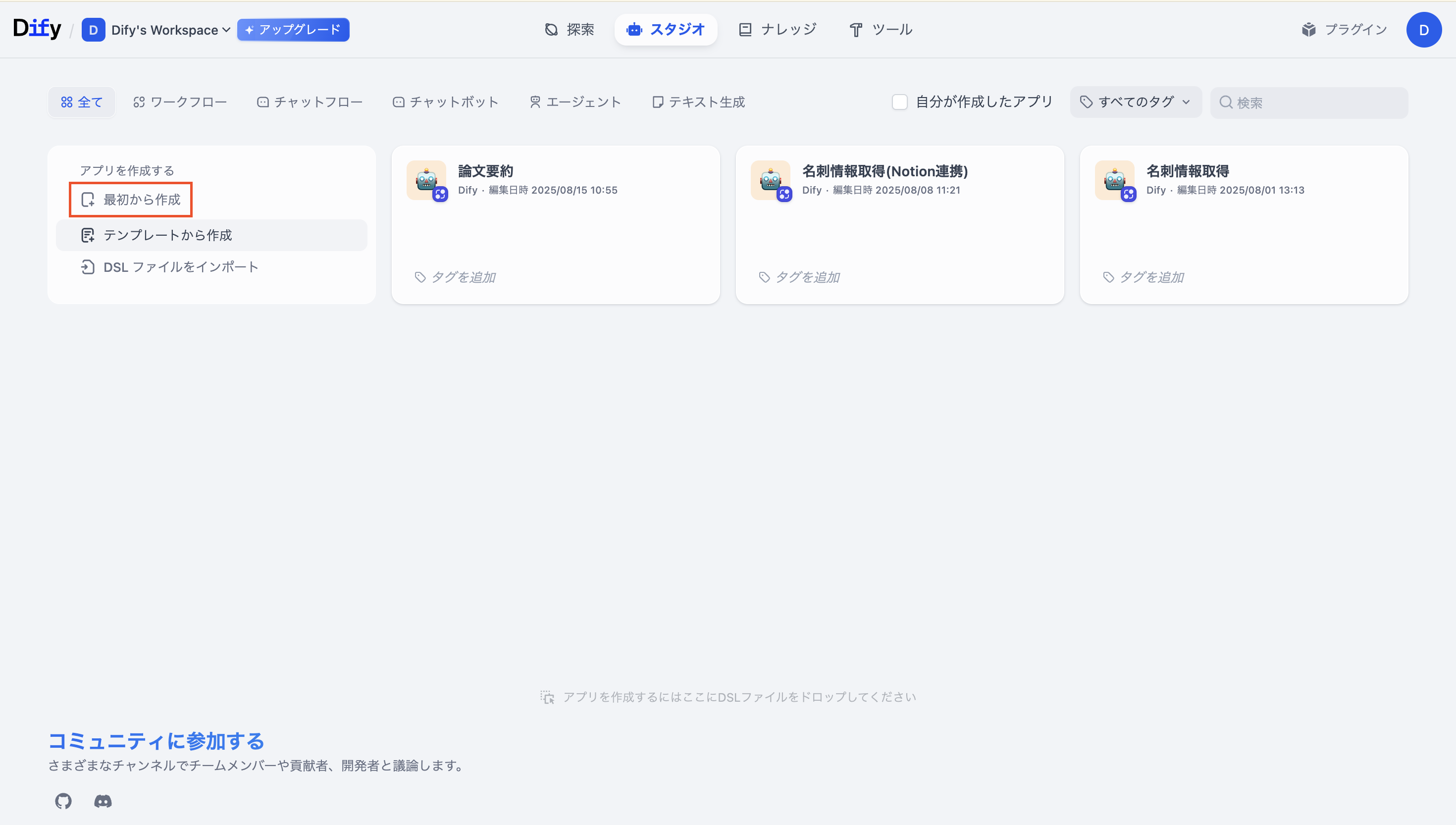Open the GitHub community icon

point(62,801)
